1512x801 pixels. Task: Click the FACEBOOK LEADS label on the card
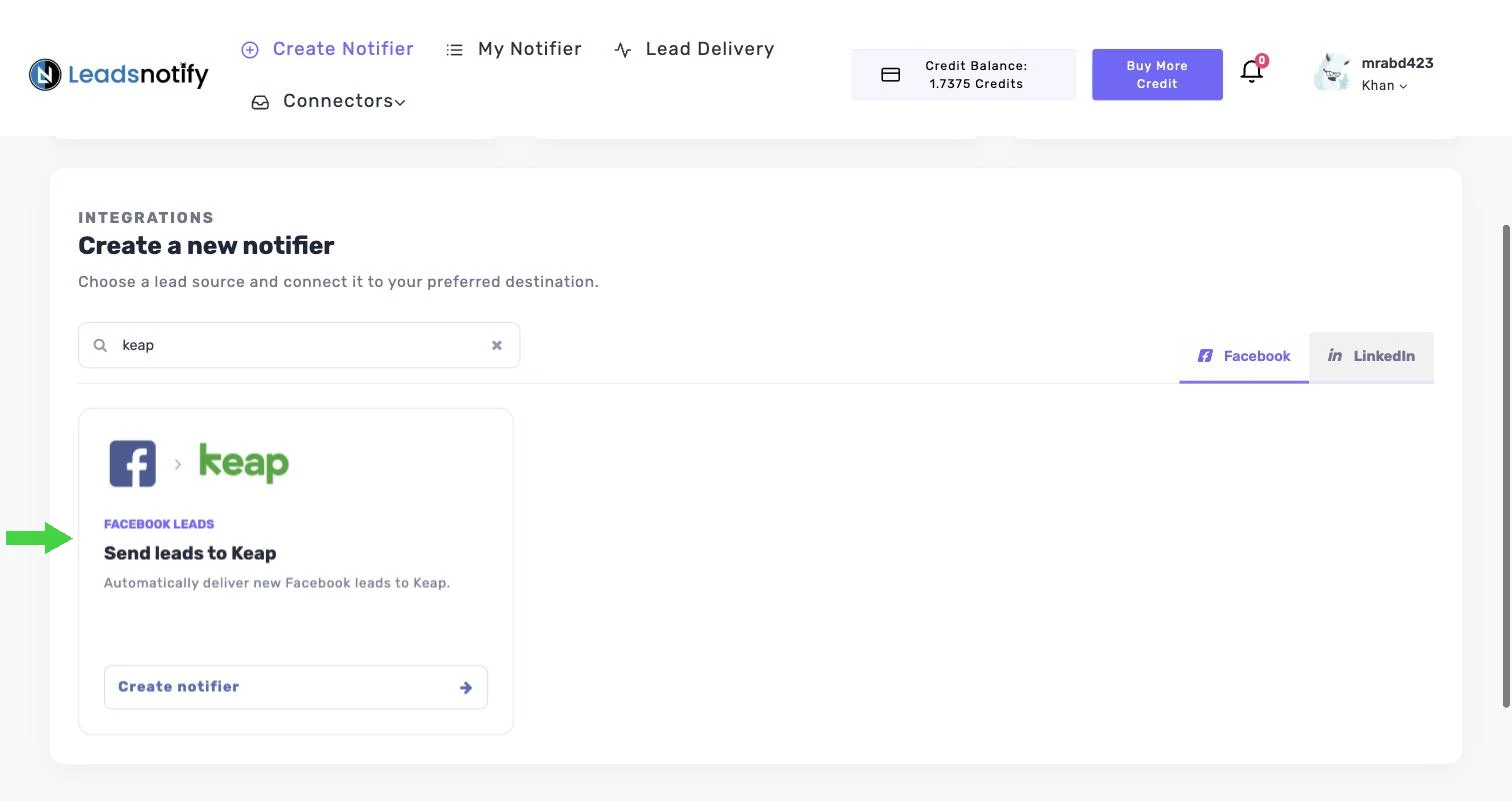coord(159,524)
